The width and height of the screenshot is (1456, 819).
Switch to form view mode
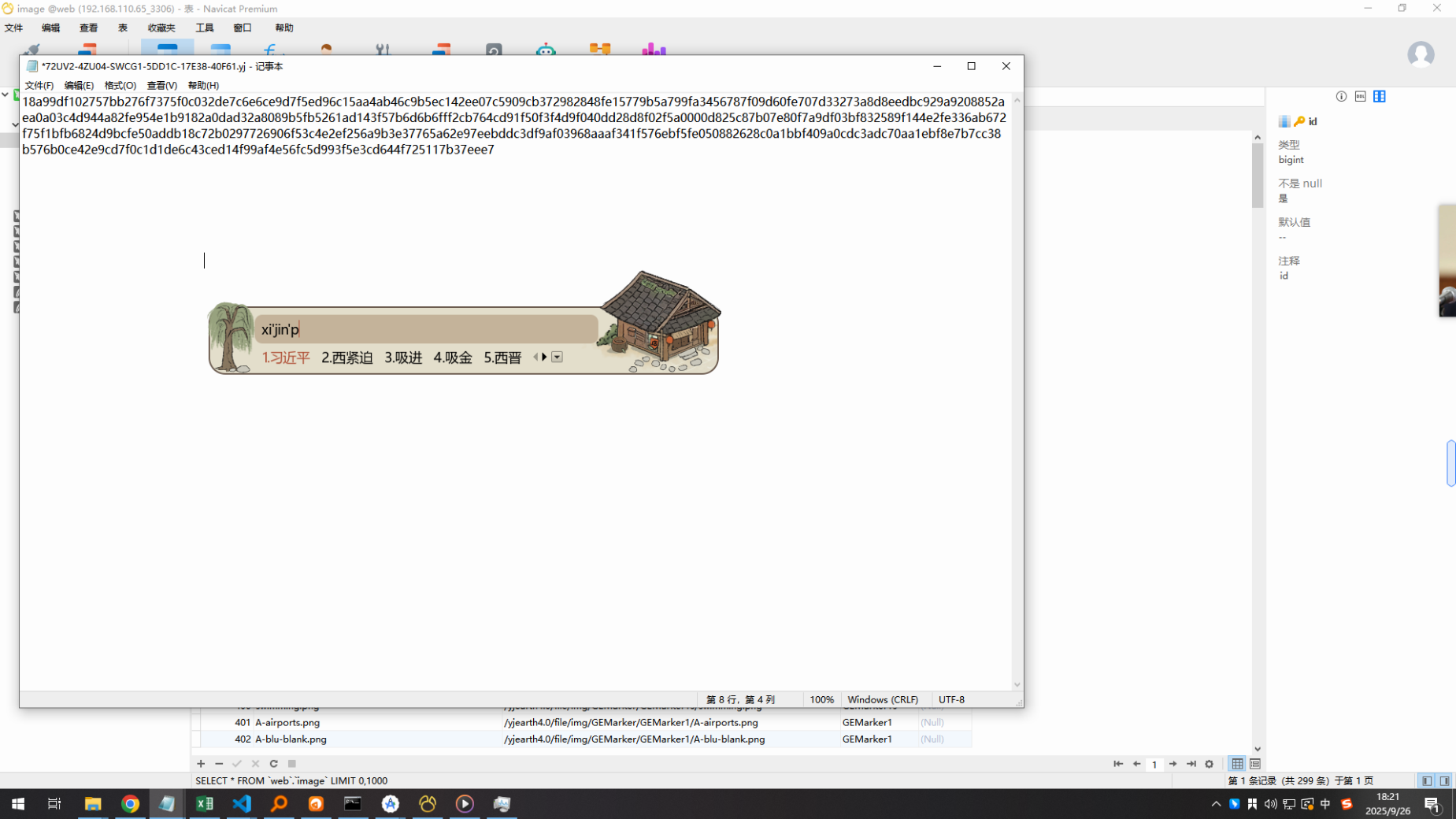pos(1254,763)
